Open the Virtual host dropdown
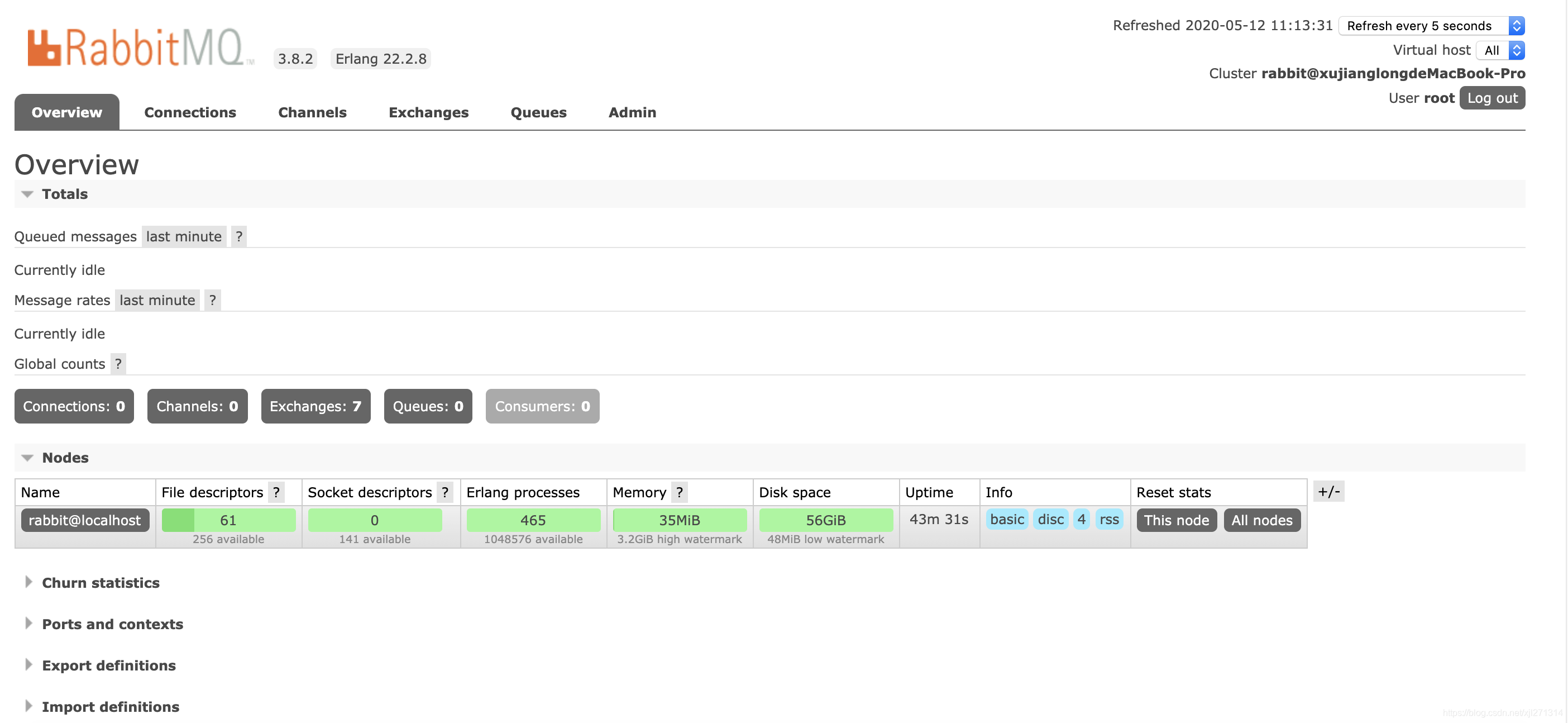 (x=1500, y=50)
